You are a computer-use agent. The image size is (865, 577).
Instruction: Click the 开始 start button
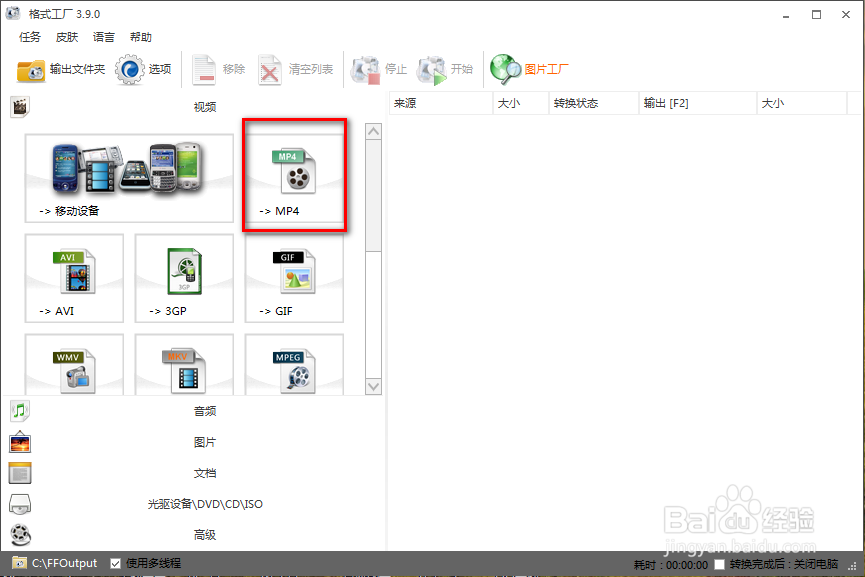tap(445, 70)
